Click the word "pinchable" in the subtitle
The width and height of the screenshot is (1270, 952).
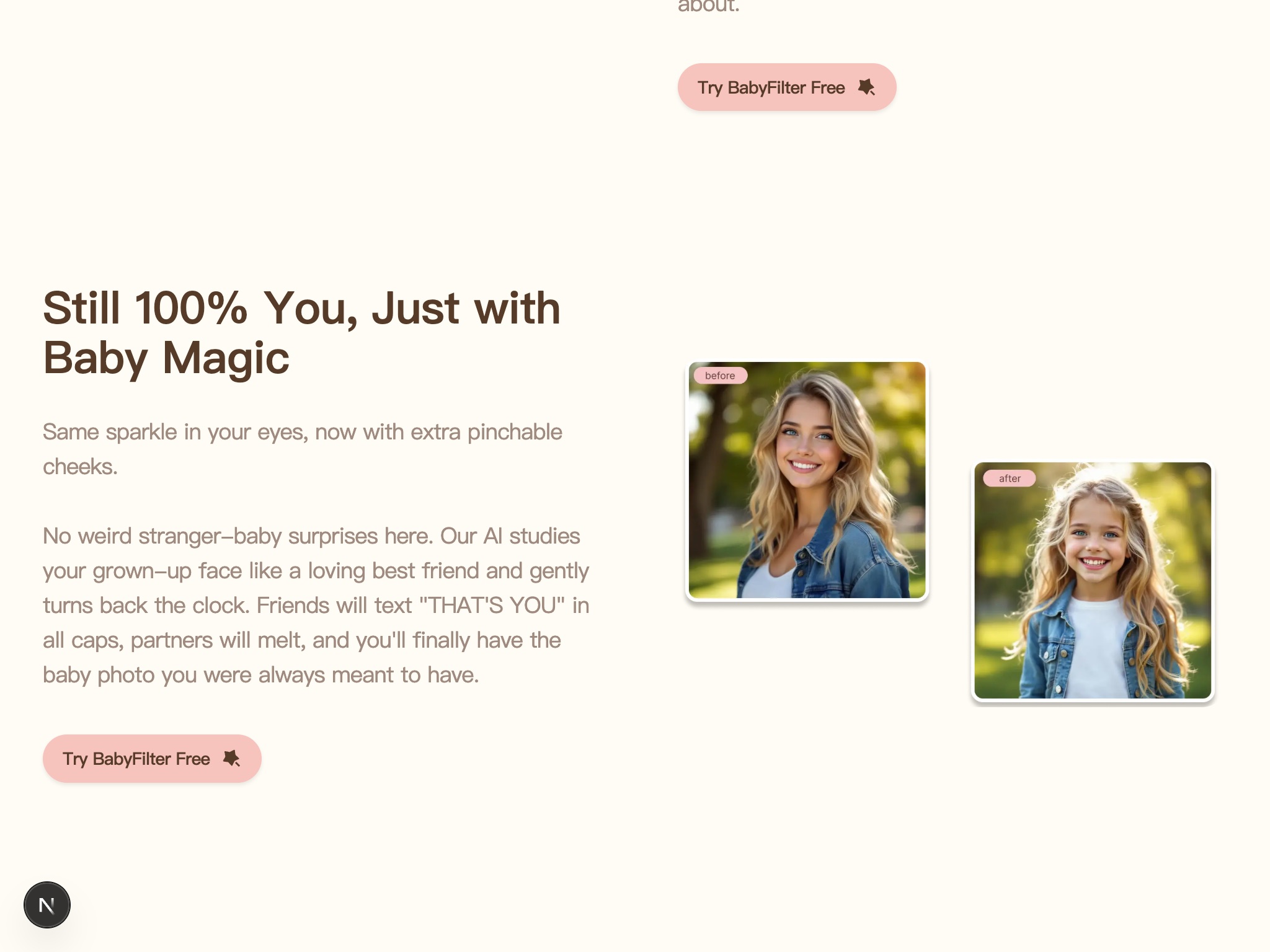pyautogui.click(x=515, y=432)
